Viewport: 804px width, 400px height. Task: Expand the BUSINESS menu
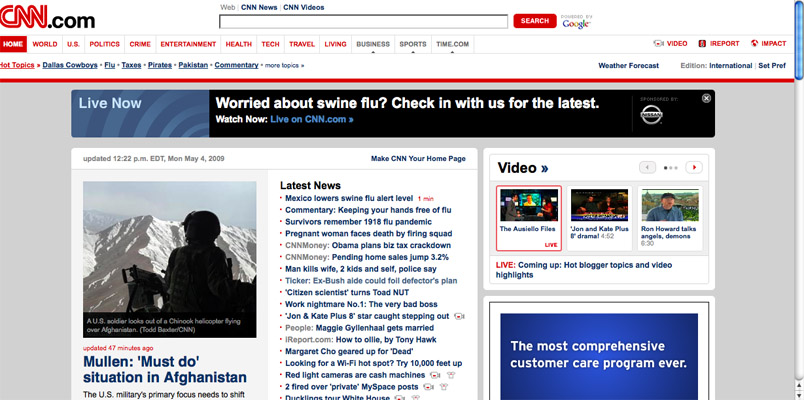(x=373, y=44)
